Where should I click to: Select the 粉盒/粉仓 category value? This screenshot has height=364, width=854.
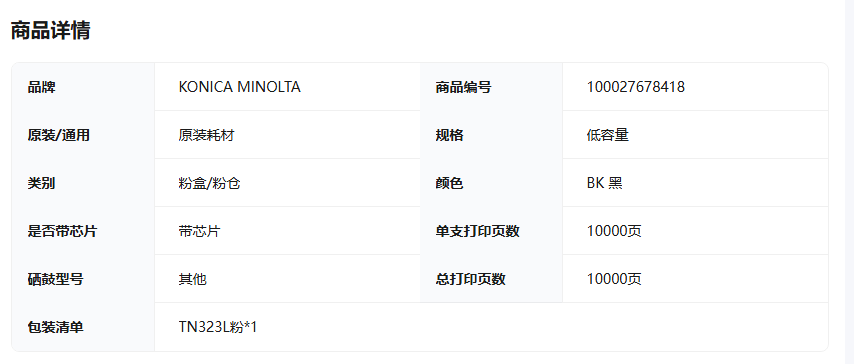click(x=210, y=183)
